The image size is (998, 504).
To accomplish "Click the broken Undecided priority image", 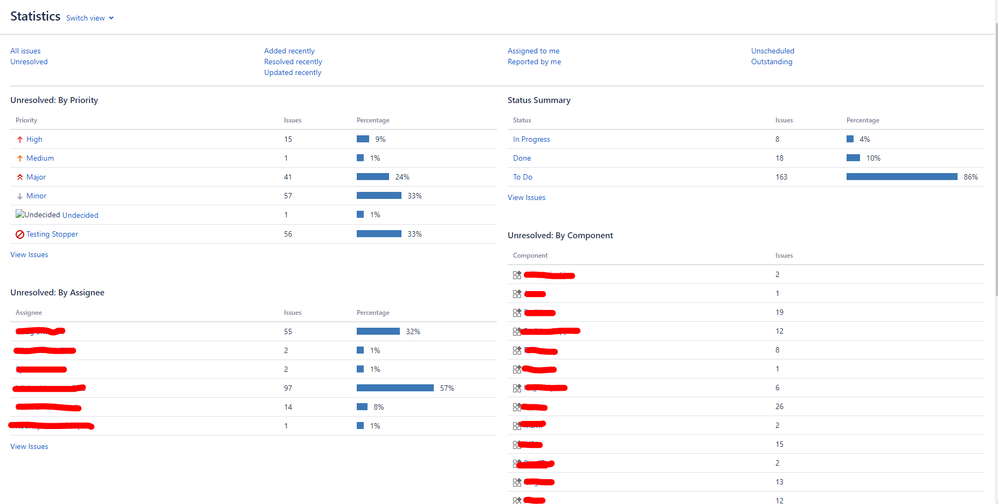I will (38, 215).
